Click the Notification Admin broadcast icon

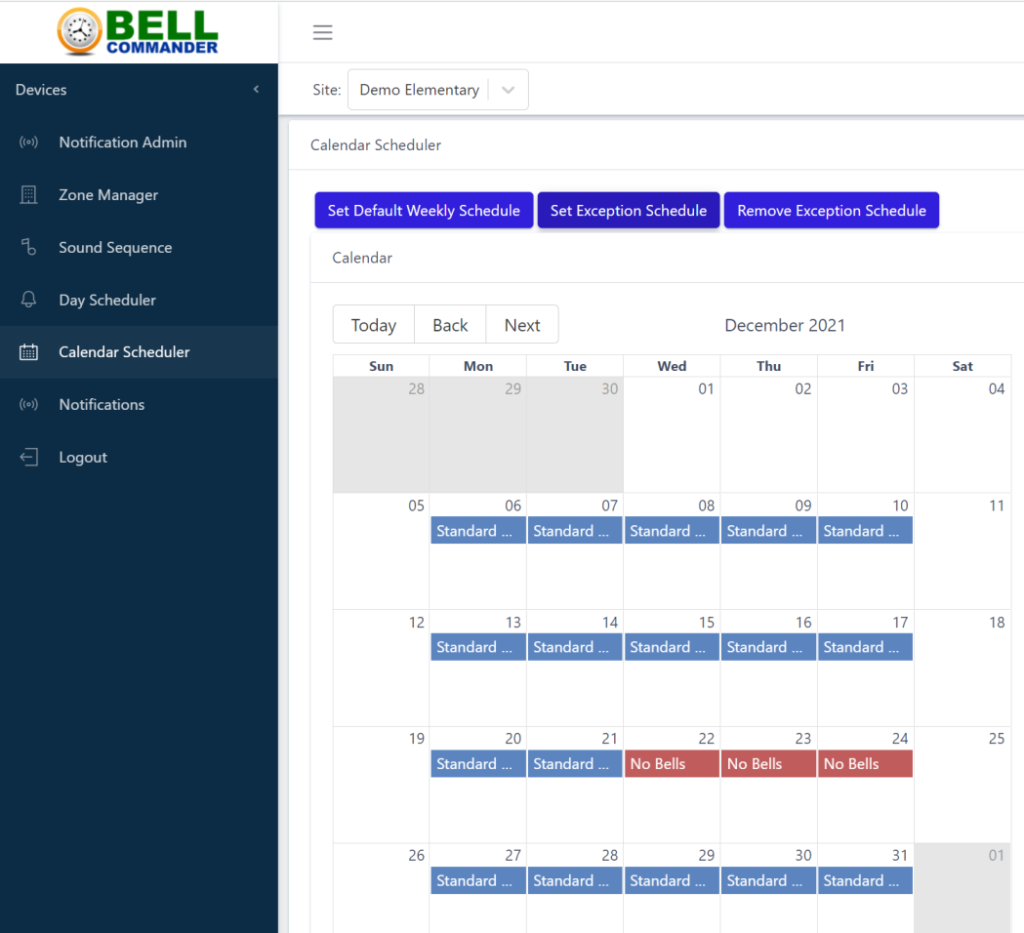click(29, 142)
